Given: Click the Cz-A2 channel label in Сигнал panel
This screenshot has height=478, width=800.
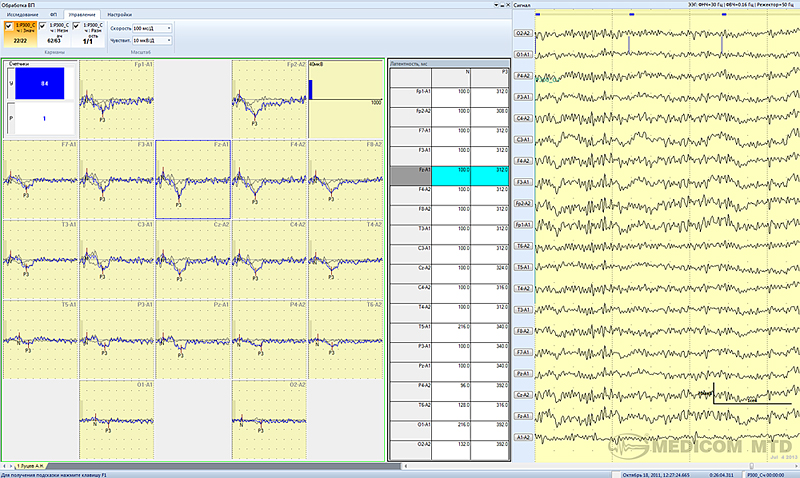Looking at the screenshot, I should pyautogui.click(x=523, y=395).
